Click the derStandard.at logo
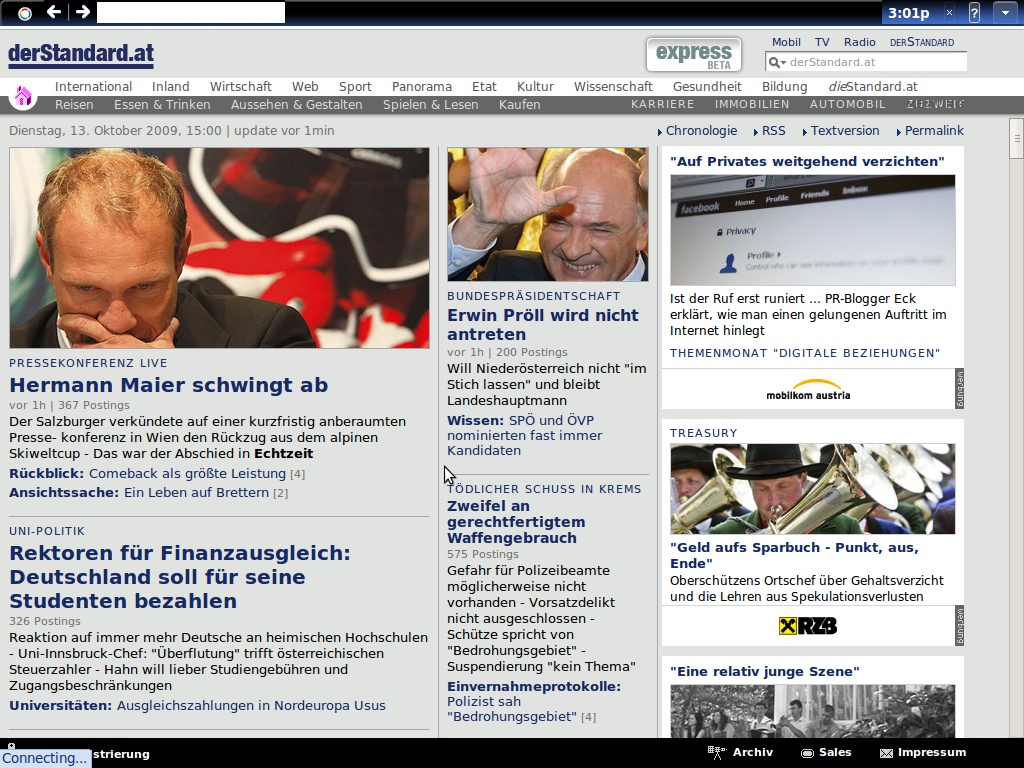The image size is (1024, 768). click(x=81, y=55)
